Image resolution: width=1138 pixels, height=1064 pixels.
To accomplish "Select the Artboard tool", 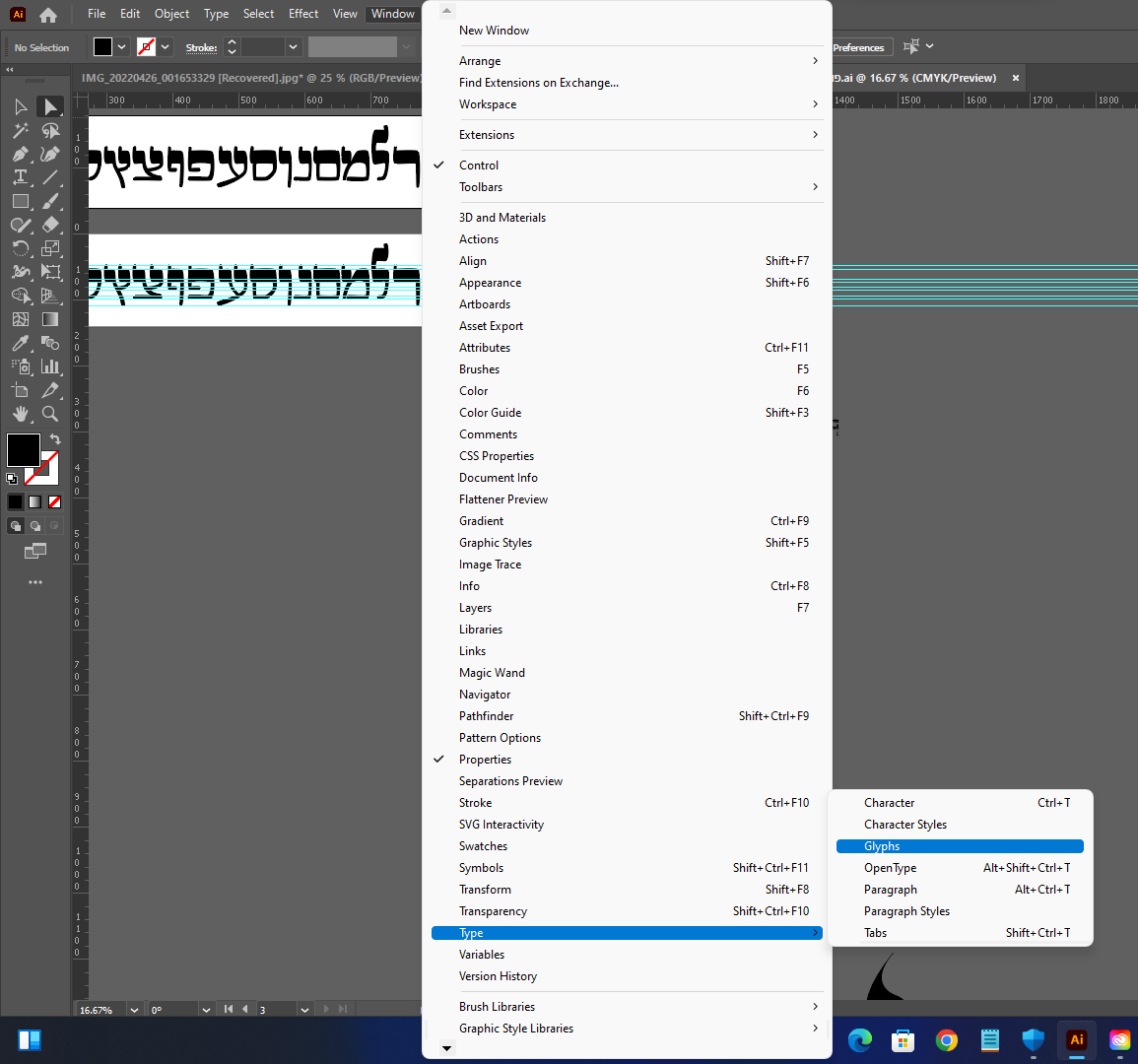I will point(21,390).
